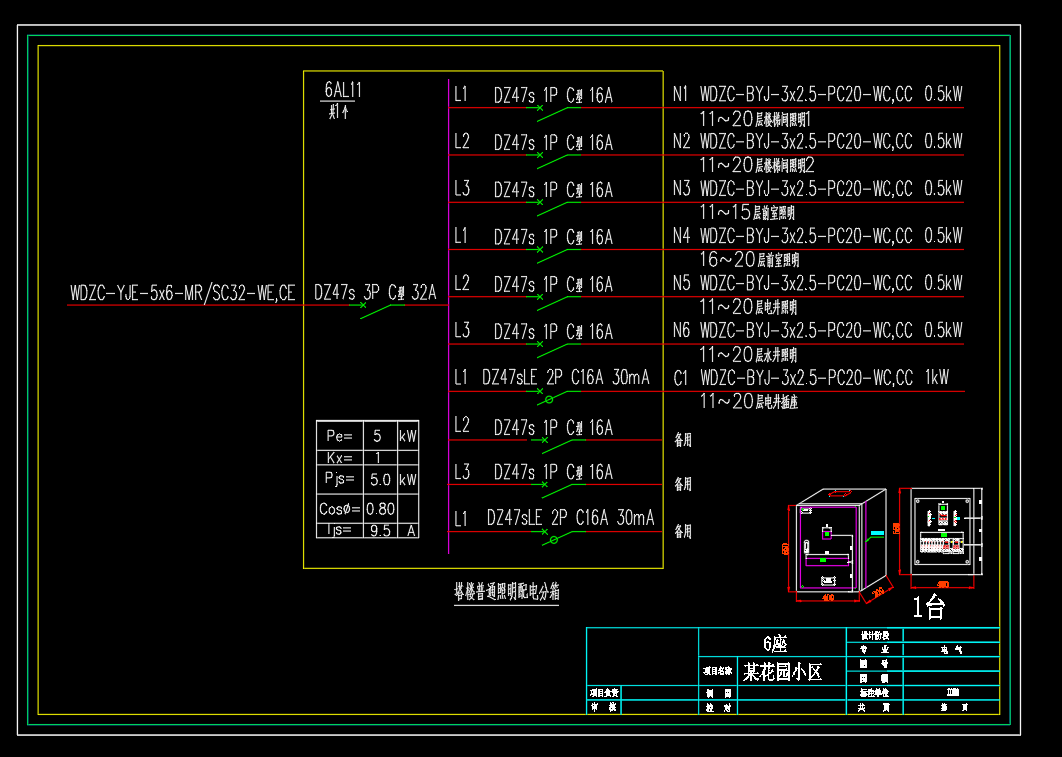Select breaker label DZ47s 1P 16A on N4 row

[553, 238]
